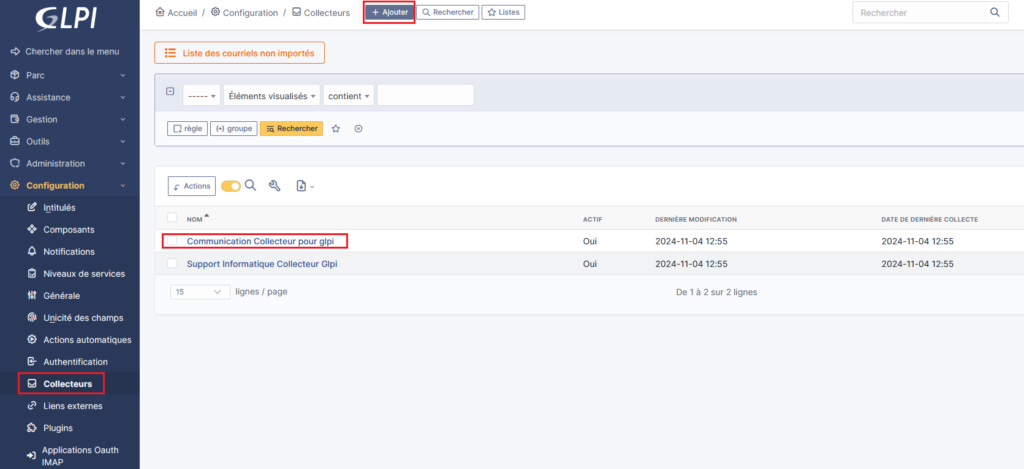Screen dimensions: 1024x469
Task: Click the Assistance headset icon
Action: click(x=15, y=97)
